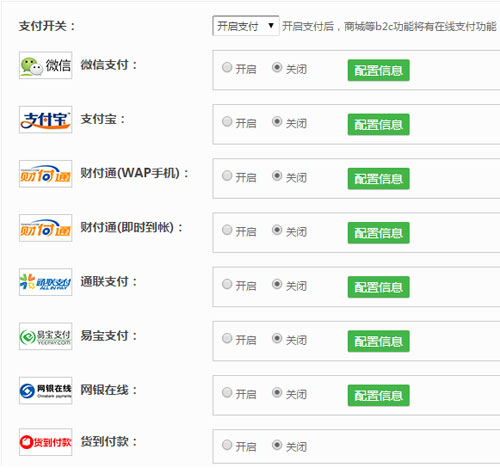The height and width of the screenshot is (474, 500).
Task: Select 关闭 radio for 财付通(WAP手机)
Action: point(277,176)
